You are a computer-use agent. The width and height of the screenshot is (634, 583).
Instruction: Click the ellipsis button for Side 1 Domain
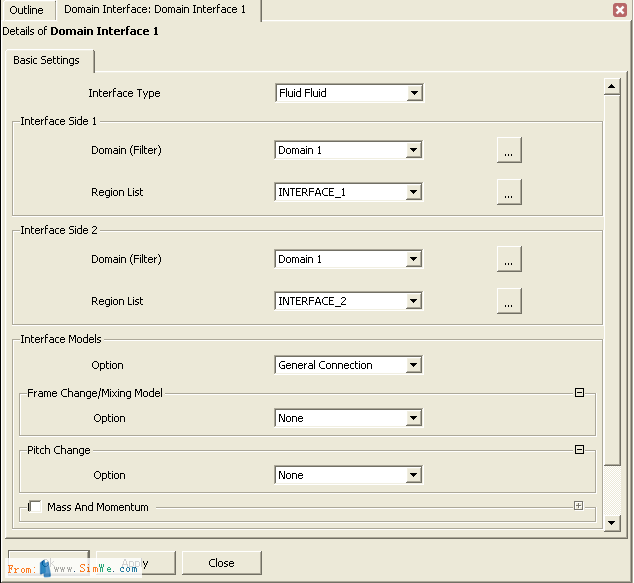[x=509, y=151]
